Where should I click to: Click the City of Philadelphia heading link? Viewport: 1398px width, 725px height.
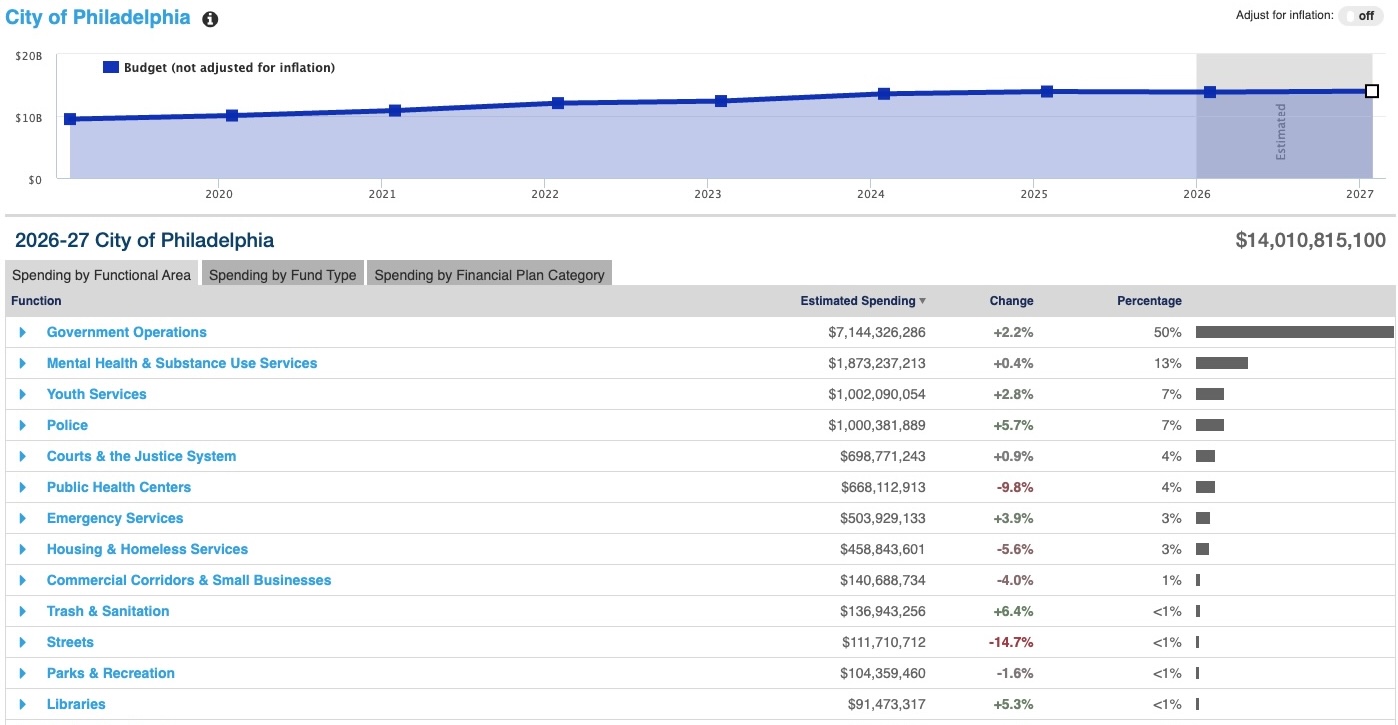[98, 18]
